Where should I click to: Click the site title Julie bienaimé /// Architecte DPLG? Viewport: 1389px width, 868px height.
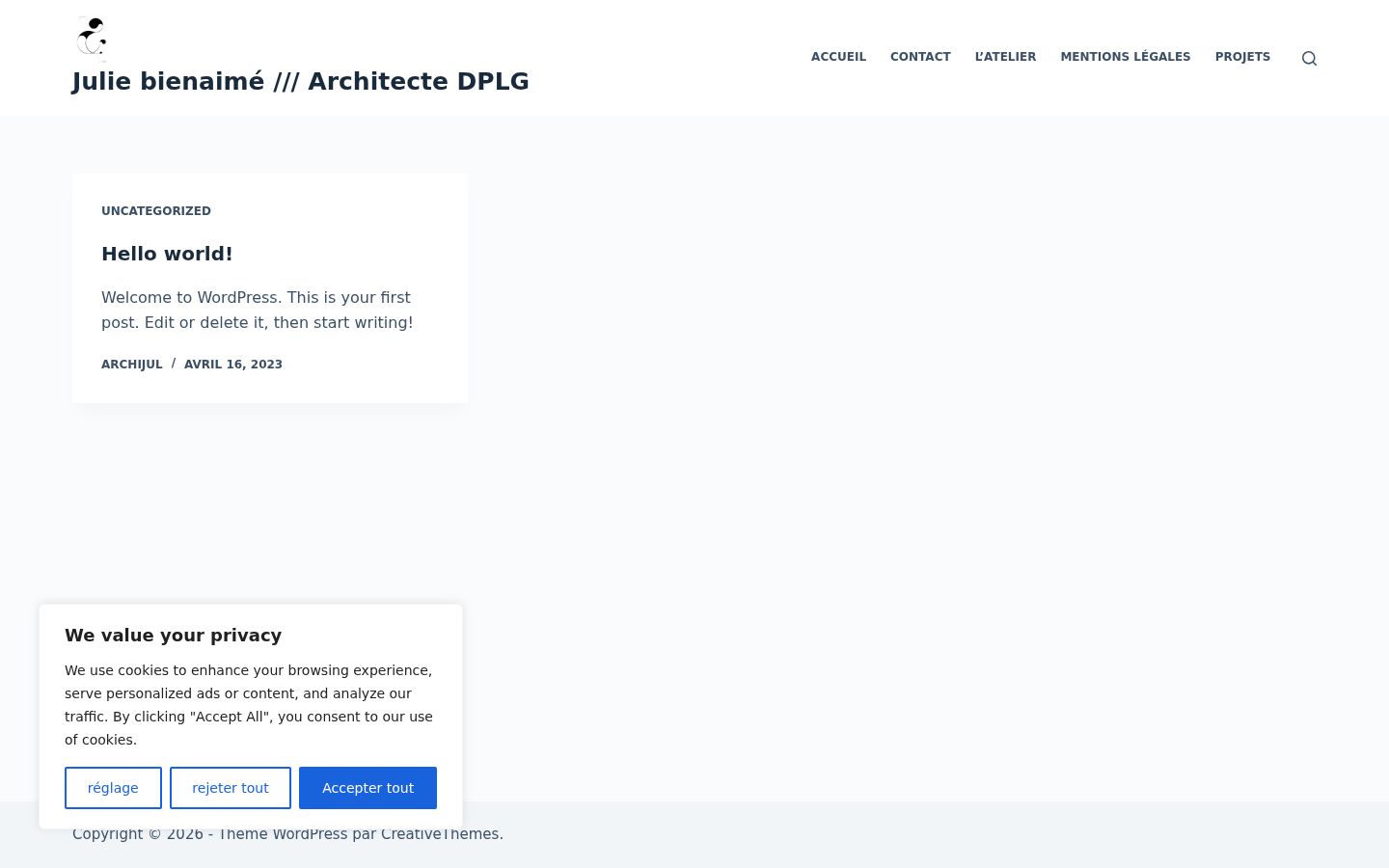pos(300,81)
